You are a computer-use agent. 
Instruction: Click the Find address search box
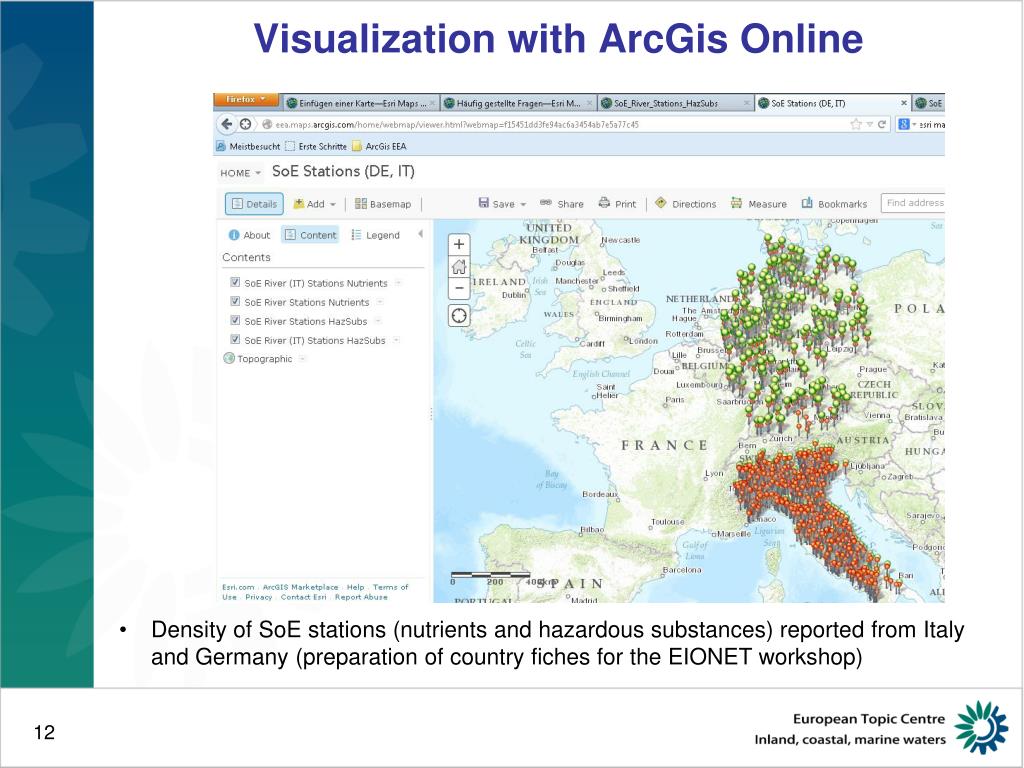point(913,203)
